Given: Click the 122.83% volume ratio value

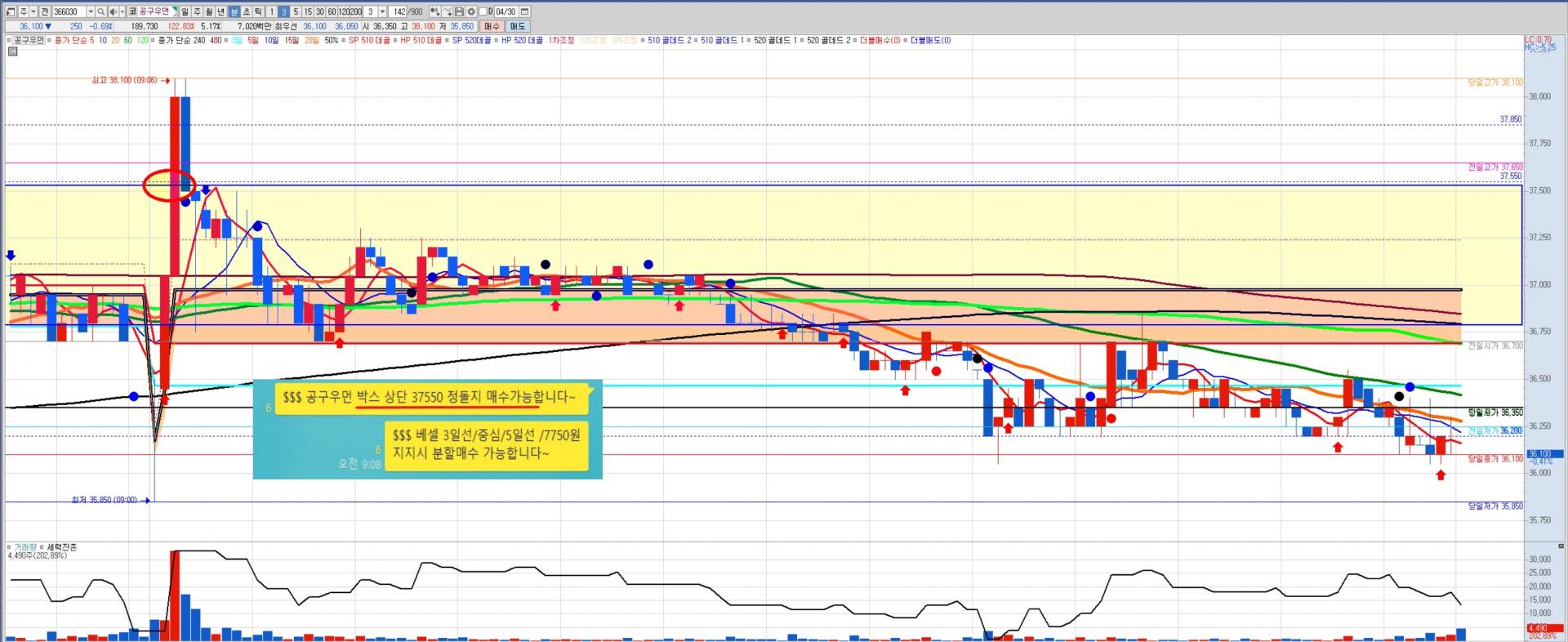Looking at the screenshot, I should click(181, 26).
